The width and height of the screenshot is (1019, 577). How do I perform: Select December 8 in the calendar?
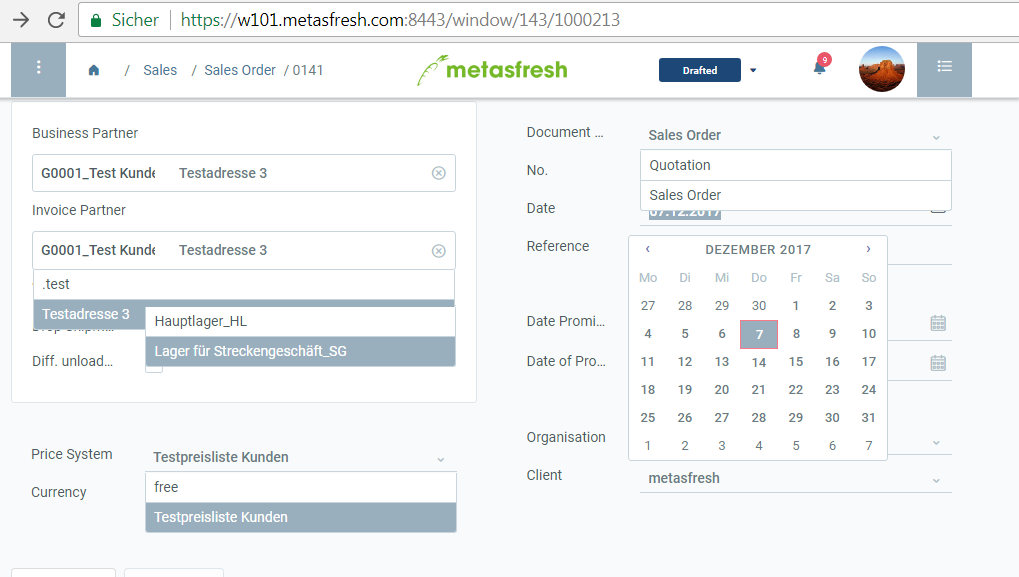click(x=796, y=334)
